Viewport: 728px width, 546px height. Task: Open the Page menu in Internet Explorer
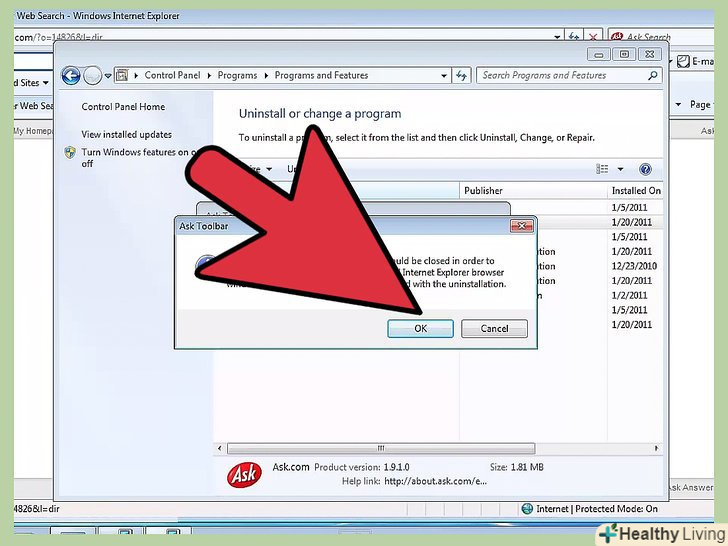click(700, 104)
